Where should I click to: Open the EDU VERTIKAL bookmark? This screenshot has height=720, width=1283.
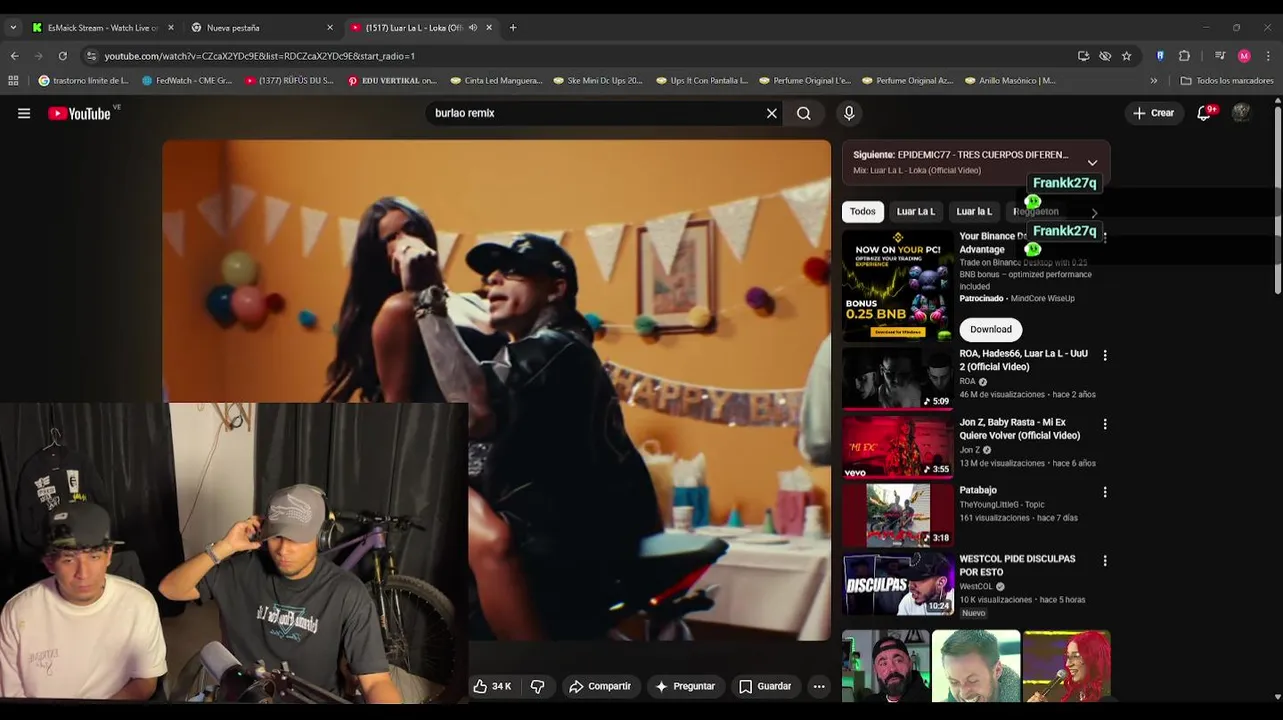click(x=393, y=80)
